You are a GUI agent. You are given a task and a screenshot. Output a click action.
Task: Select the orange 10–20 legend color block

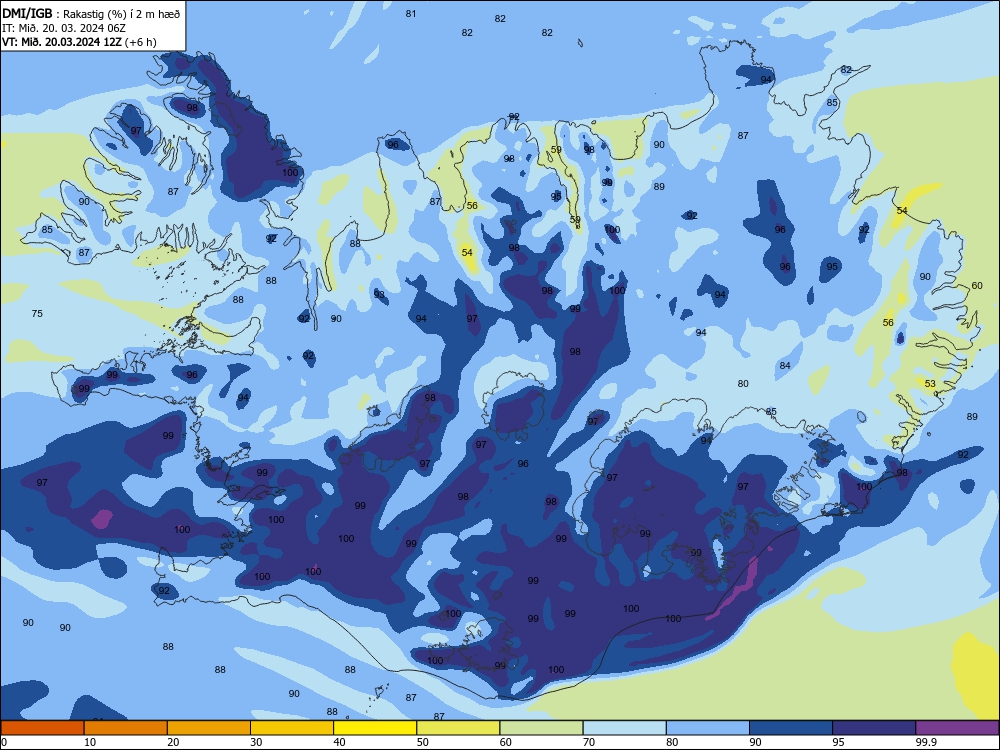coord(126,728)
